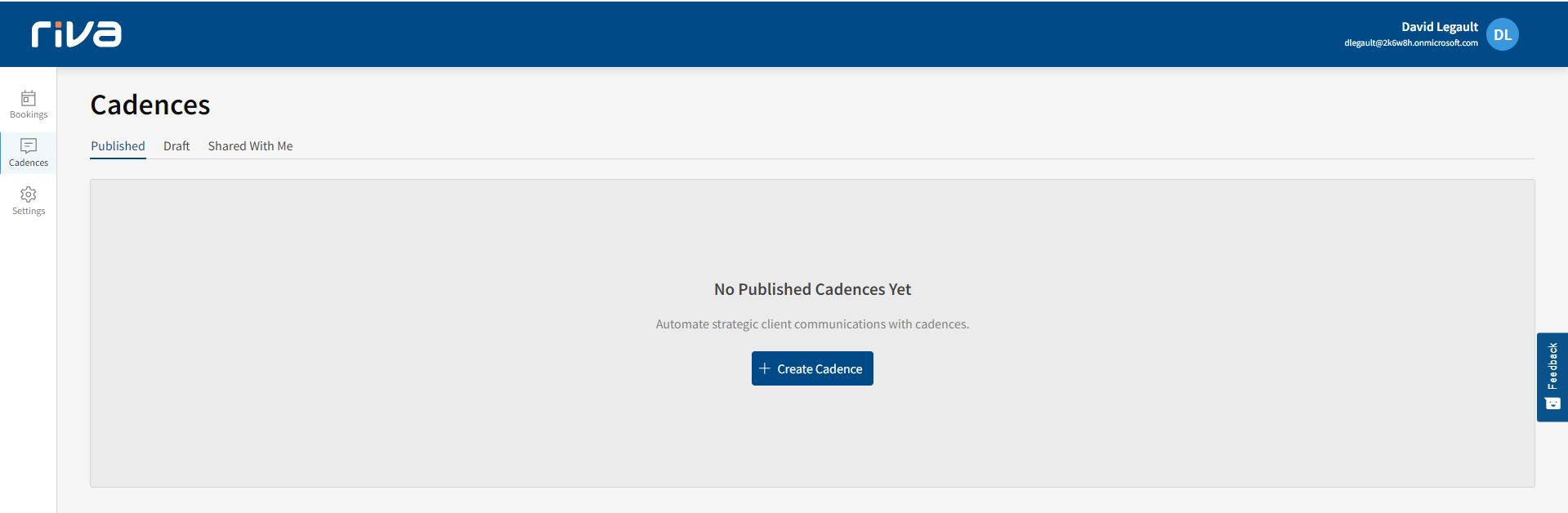Open the vertical Feedback side button

pos(1552,365)
